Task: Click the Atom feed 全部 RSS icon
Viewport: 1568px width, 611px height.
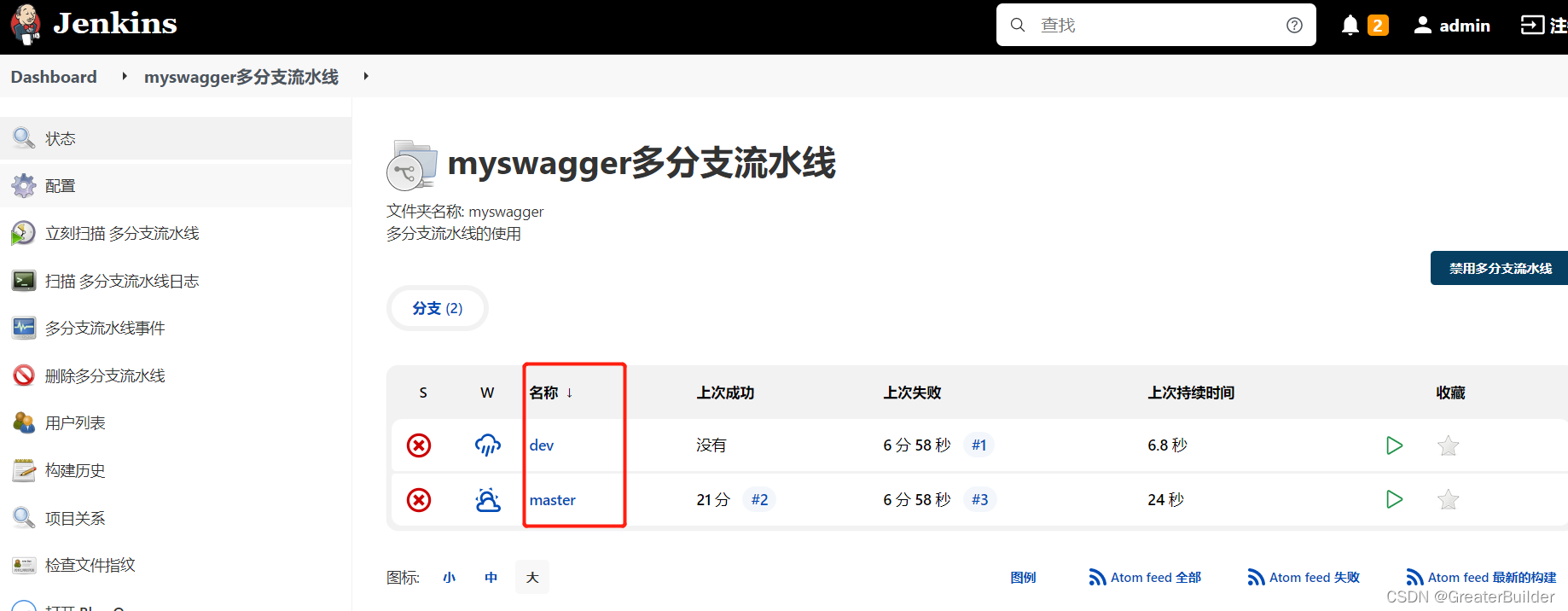Action: 1097,578
